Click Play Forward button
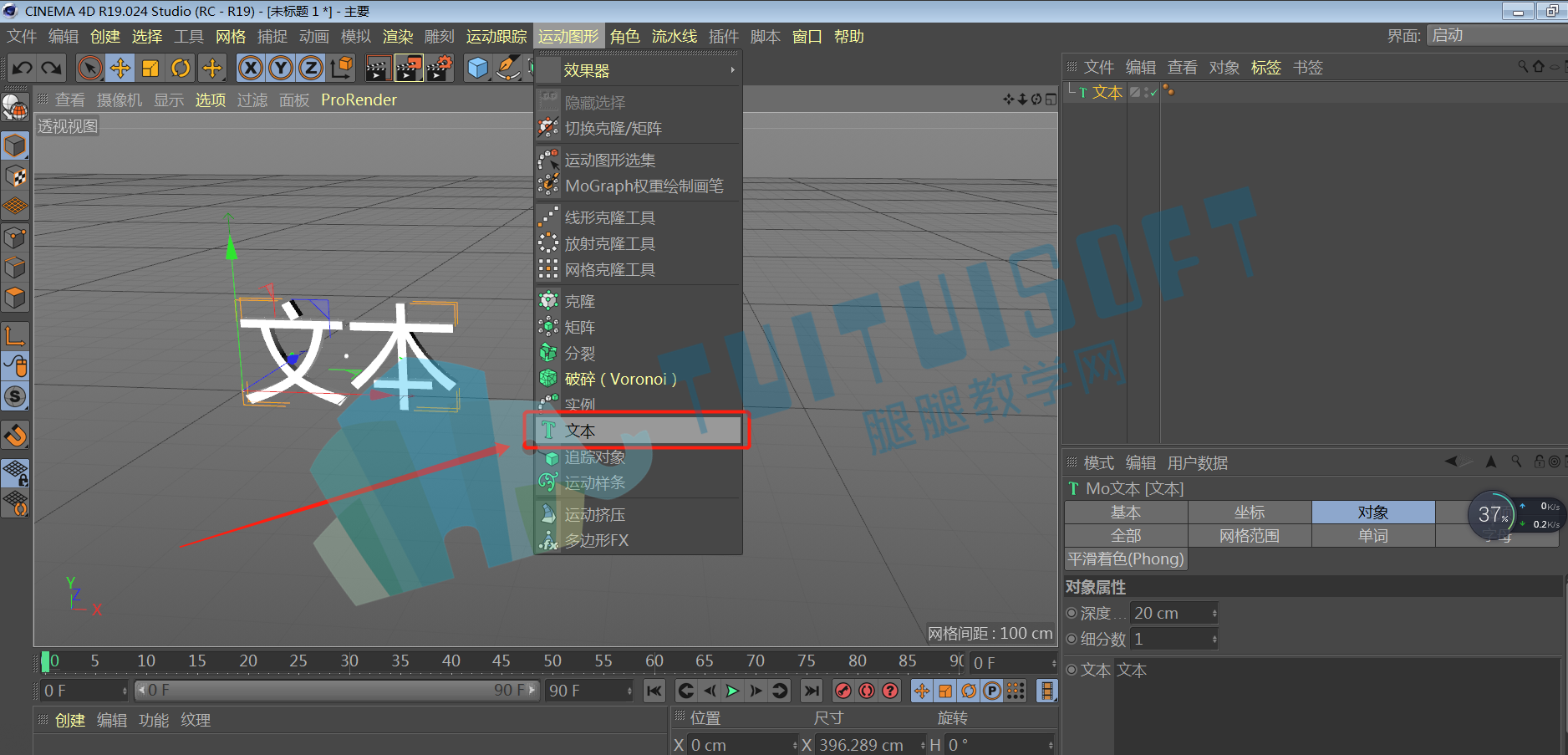This screenshot has height=755, width=1568. (x=732, y=691)
